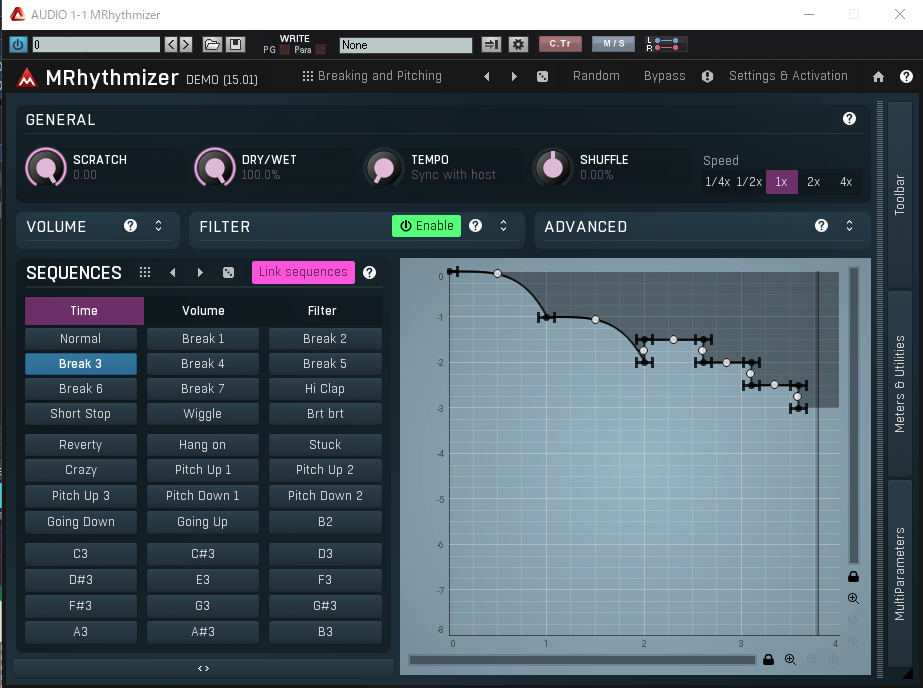Switch to the Time tab

(84, 311)
